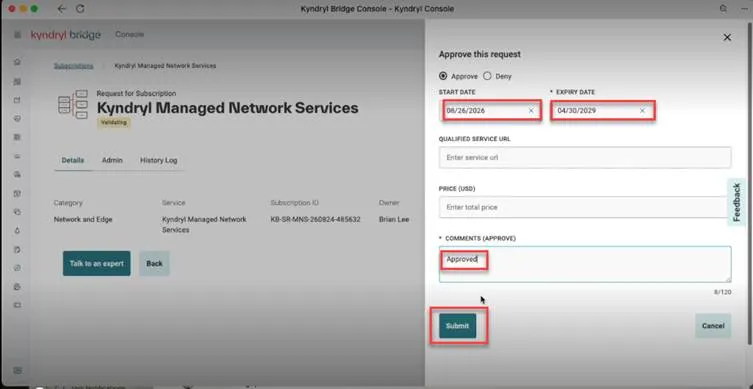Open search magnifier in title bar
The height and width of the screenshot is (389, 753).
click(723, 9)
